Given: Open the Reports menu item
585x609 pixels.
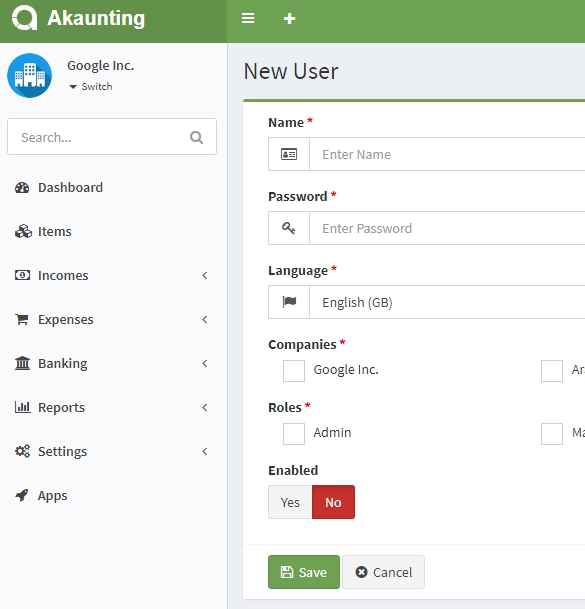Looking at the screenshot, I should tap(113, 407).
